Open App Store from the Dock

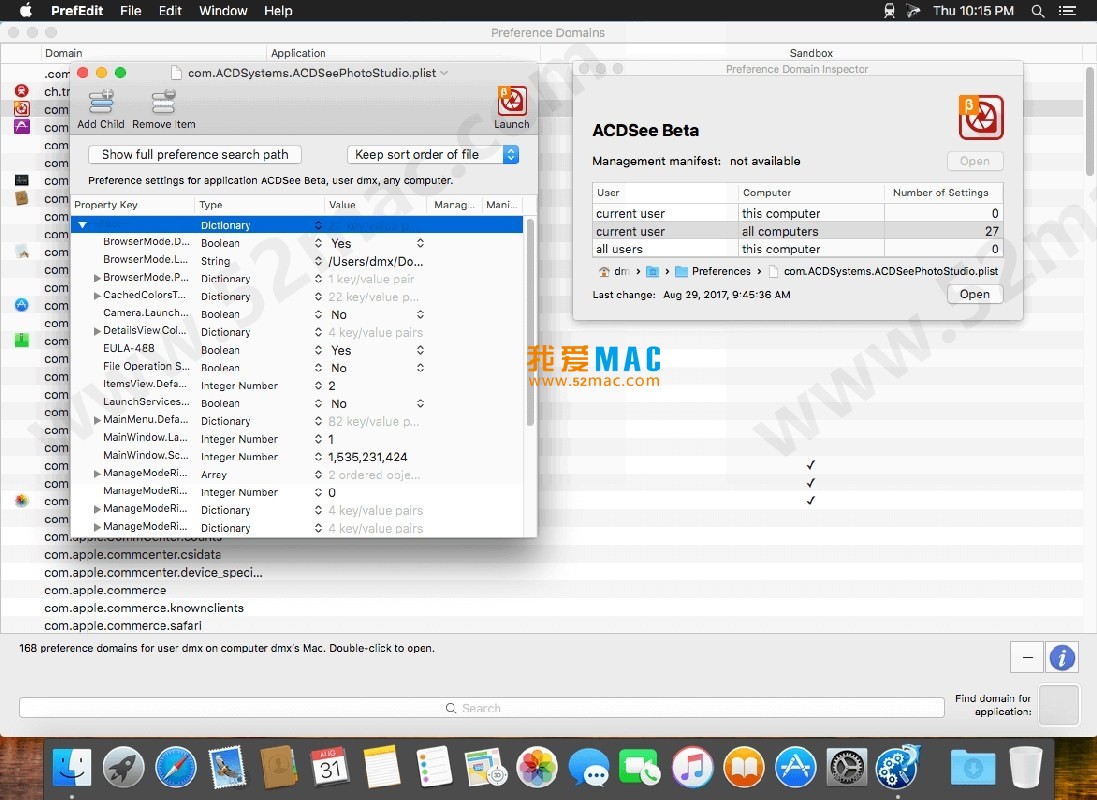pyautogui.click(x=796, y=767)
